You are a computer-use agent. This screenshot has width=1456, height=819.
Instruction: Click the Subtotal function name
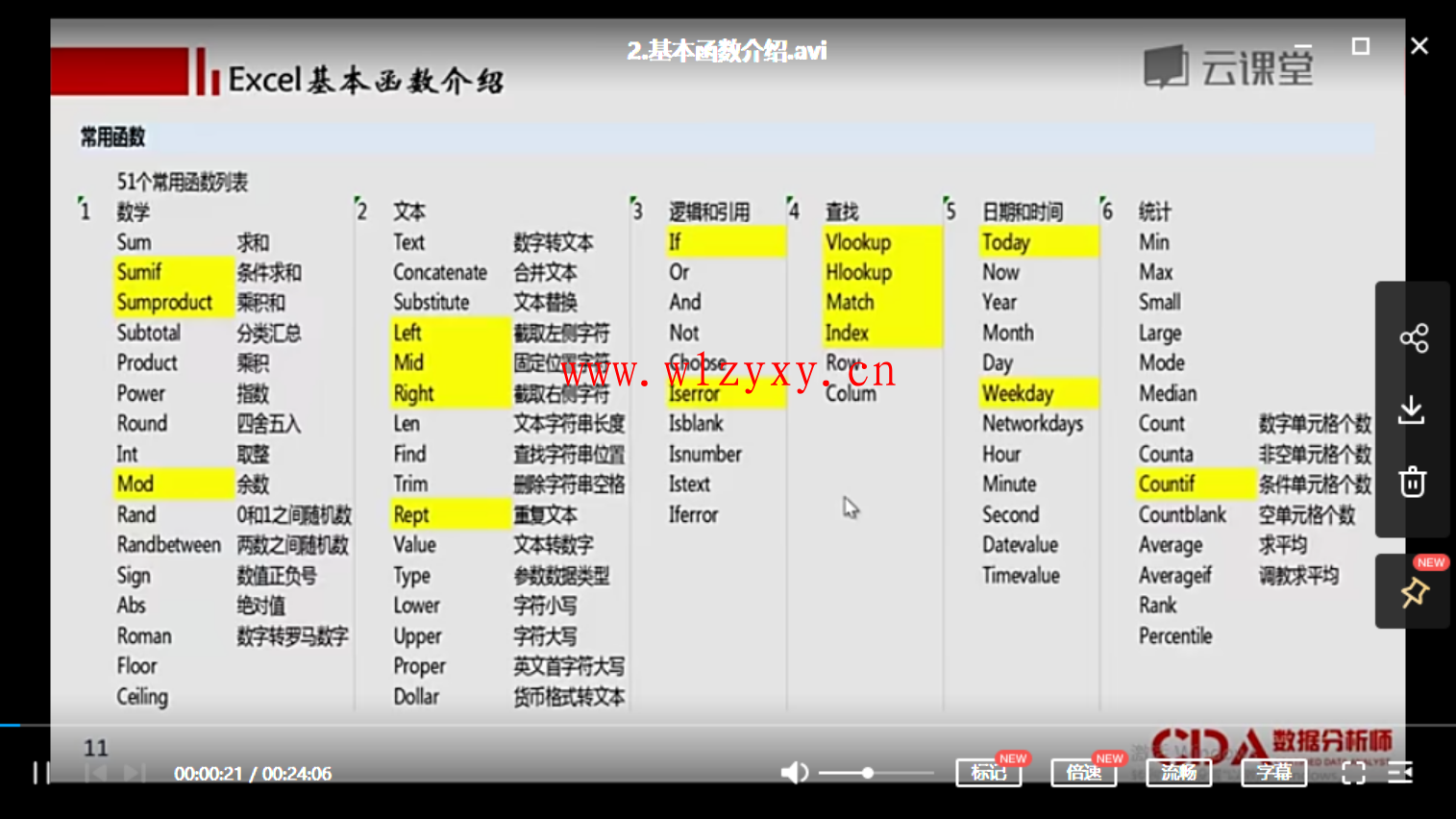pos(148,334)
